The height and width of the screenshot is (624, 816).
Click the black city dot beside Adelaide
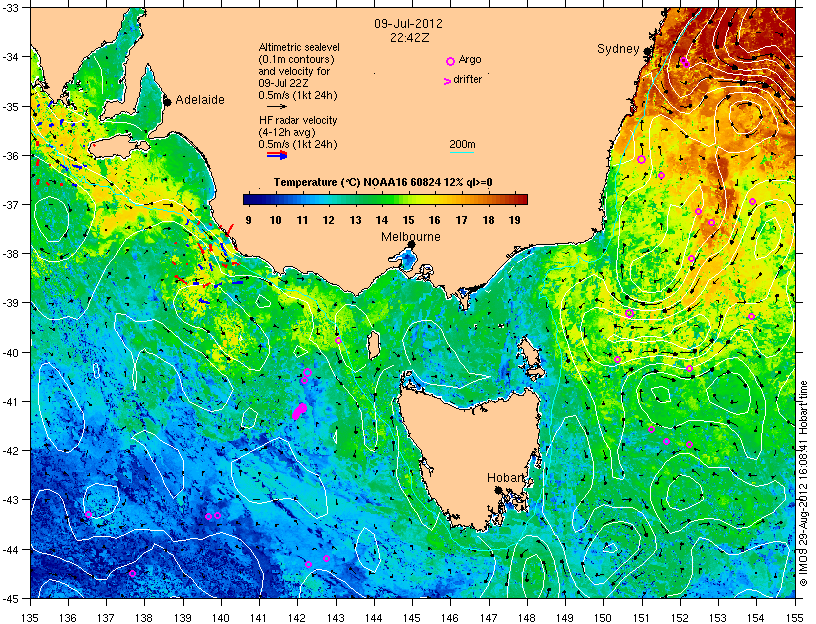tap(167, 102)
